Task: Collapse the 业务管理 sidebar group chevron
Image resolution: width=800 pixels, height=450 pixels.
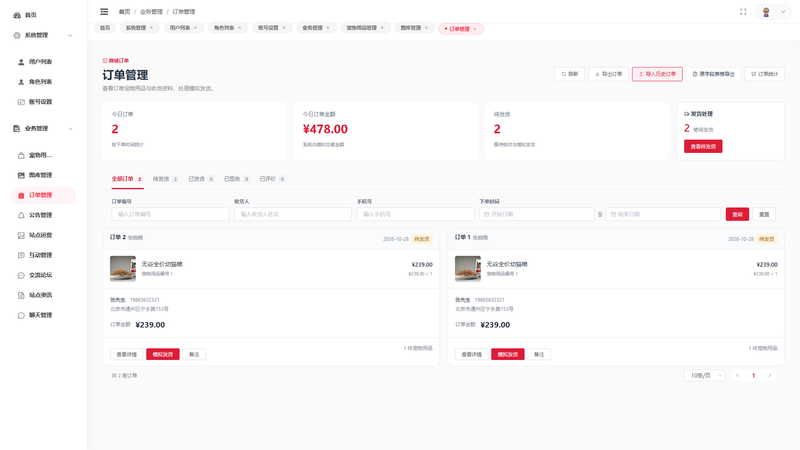Action: (x=70, y=129)
